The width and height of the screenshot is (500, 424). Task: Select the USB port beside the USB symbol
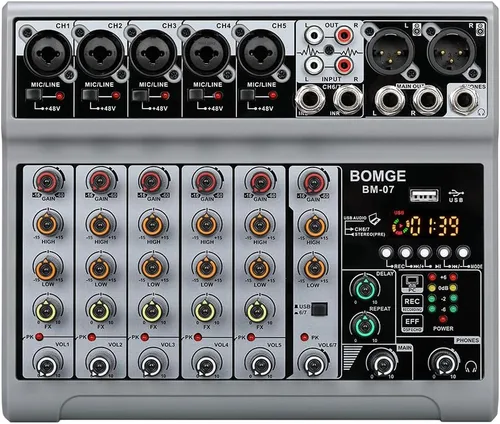point(424,196)
